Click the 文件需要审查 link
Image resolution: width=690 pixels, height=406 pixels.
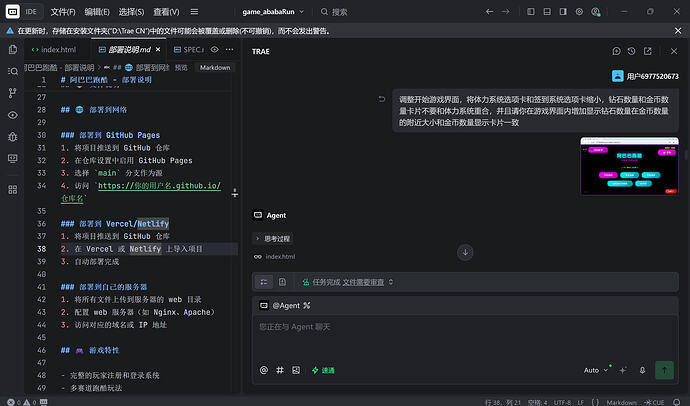[x=363, y=282]
